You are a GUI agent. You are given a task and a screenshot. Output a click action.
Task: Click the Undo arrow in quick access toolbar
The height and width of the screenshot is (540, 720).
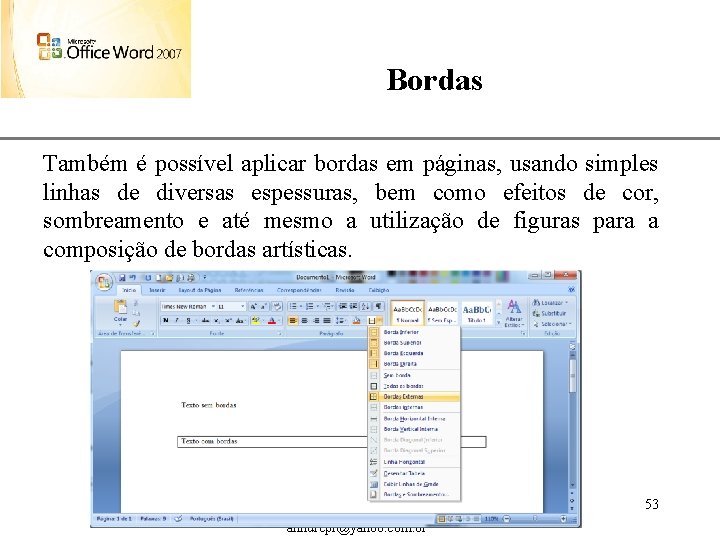pos(132,277)
